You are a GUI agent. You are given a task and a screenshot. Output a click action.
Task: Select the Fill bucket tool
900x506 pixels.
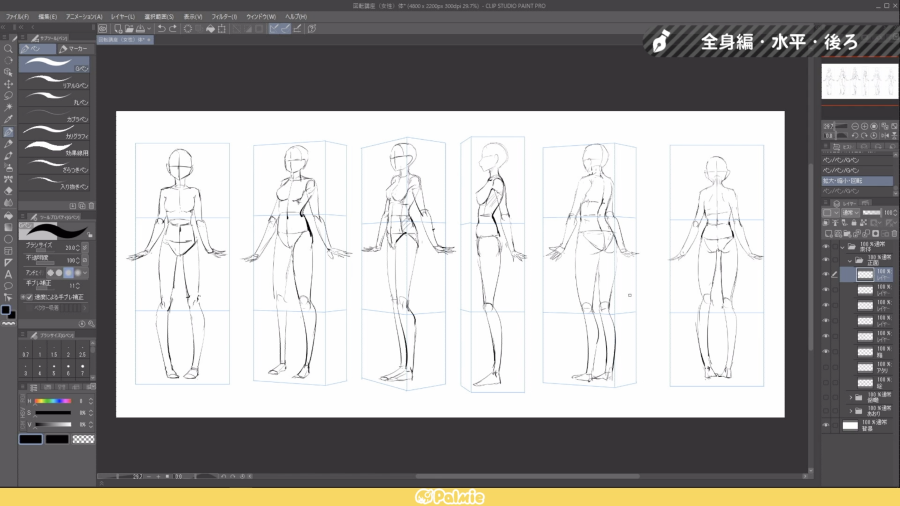click(8, 216)
